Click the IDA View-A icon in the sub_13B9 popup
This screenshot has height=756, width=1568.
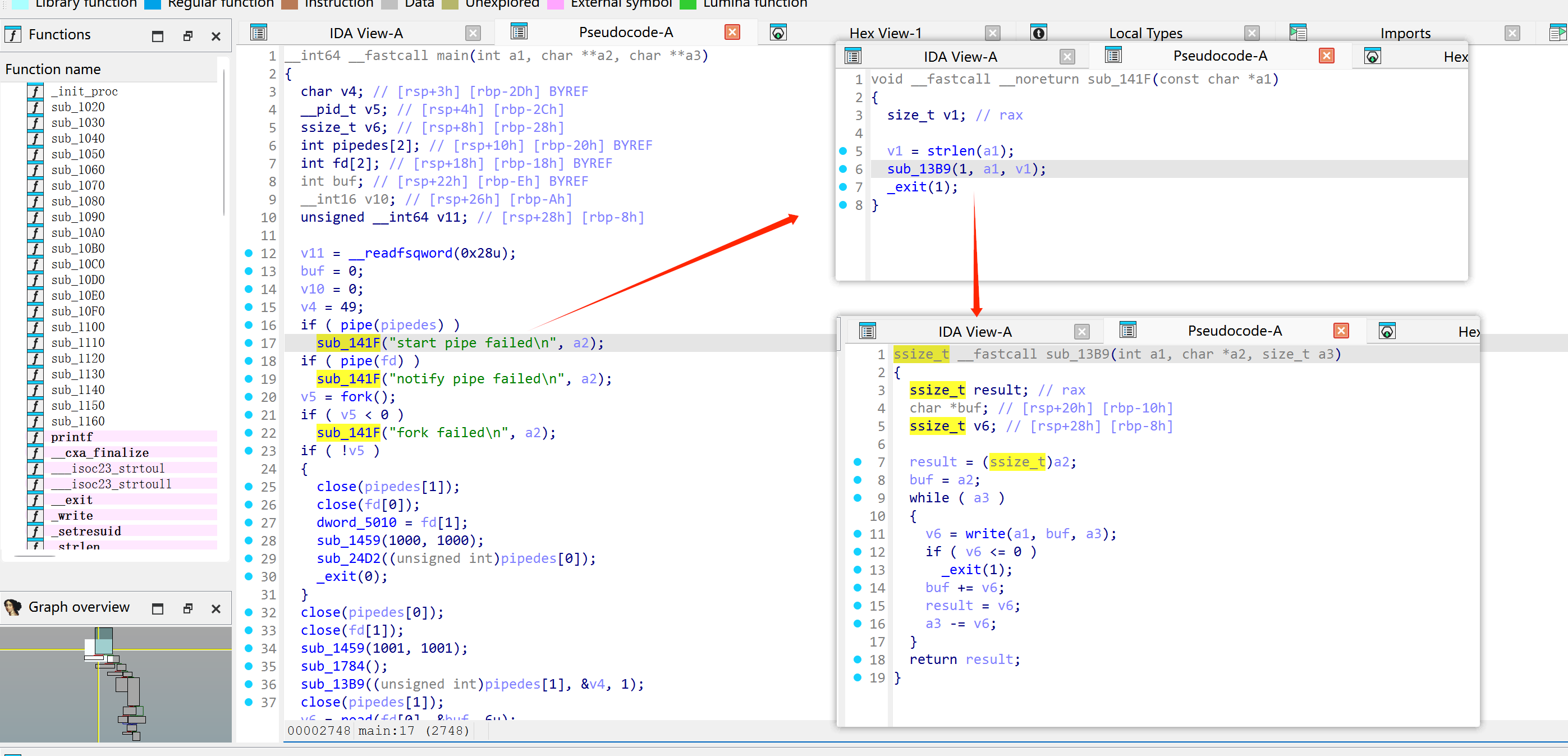868,332
